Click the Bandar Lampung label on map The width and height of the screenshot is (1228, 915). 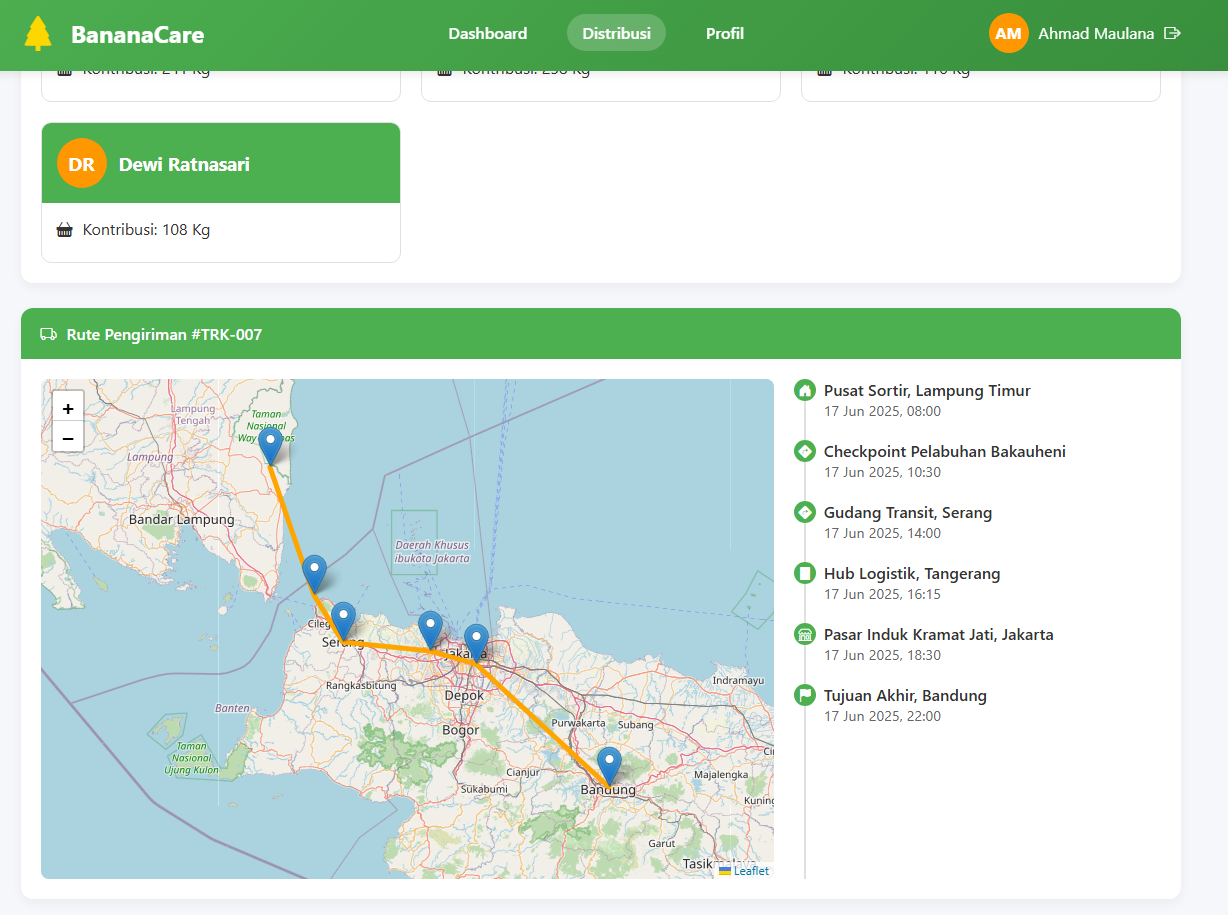click(181, 520)
